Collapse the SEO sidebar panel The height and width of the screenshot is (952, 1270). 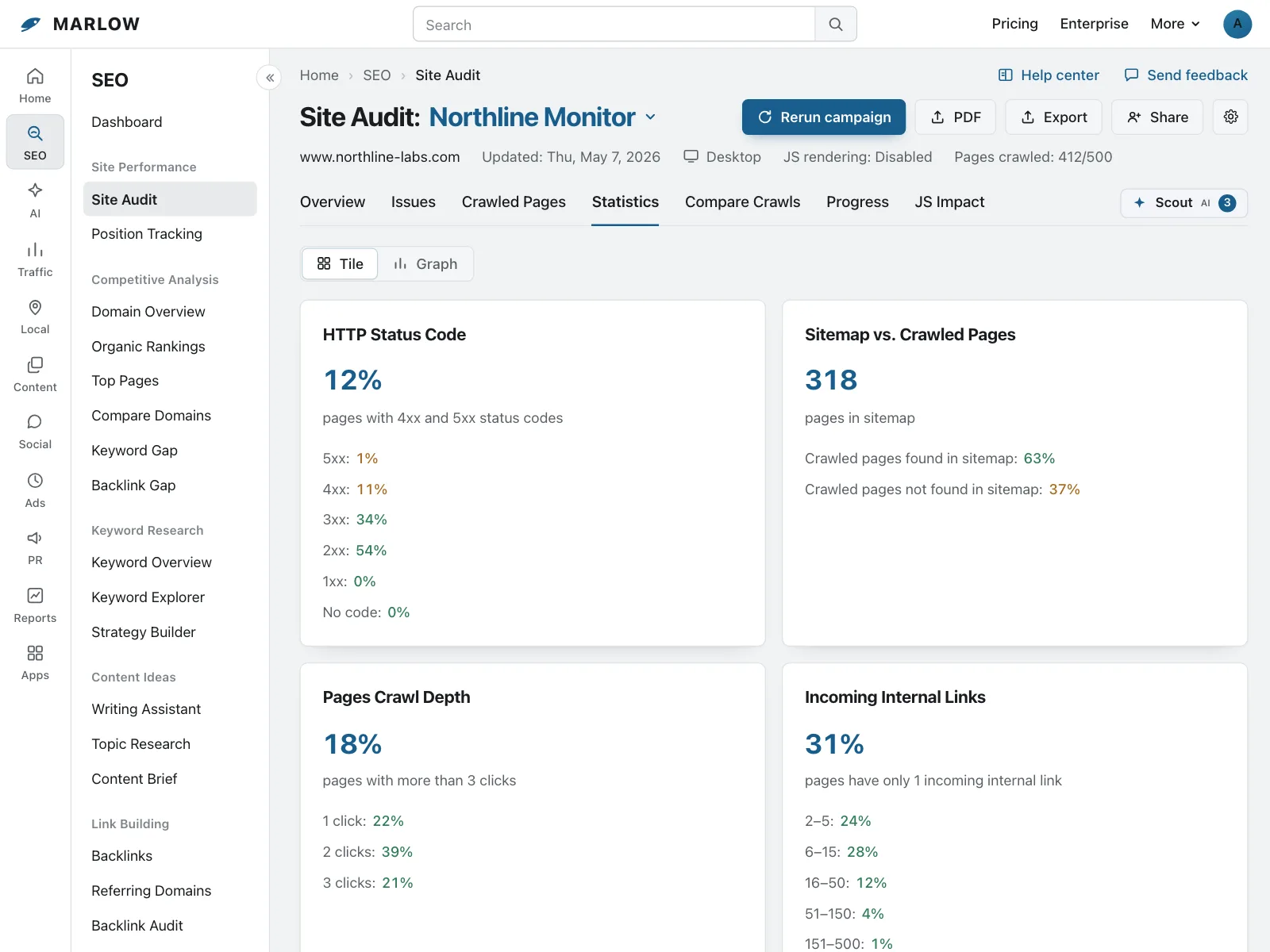pyautogui.click(x=269, y=77)
